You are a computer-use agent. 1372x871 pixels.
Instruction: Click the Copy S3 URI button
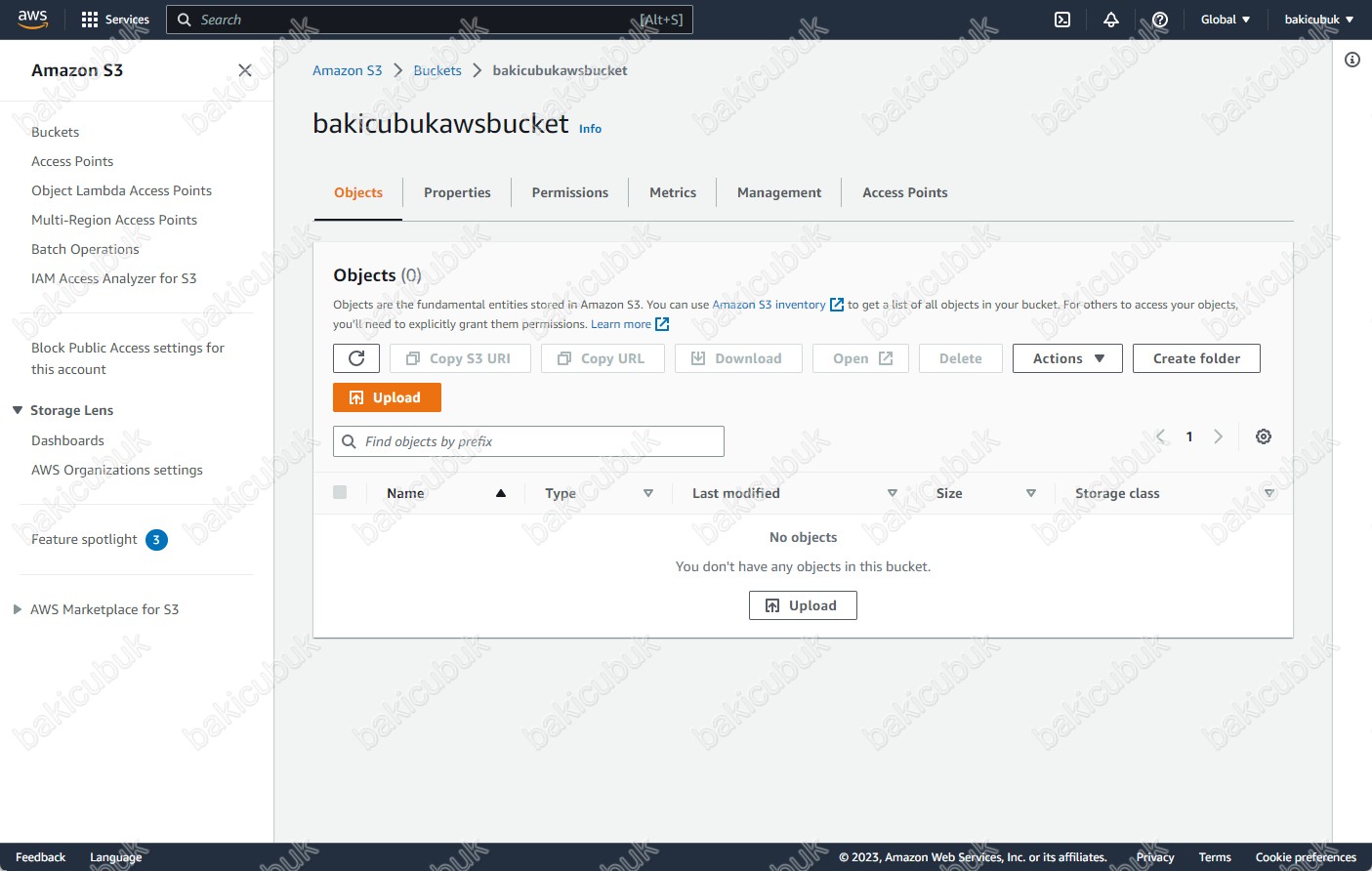[460, 358]
